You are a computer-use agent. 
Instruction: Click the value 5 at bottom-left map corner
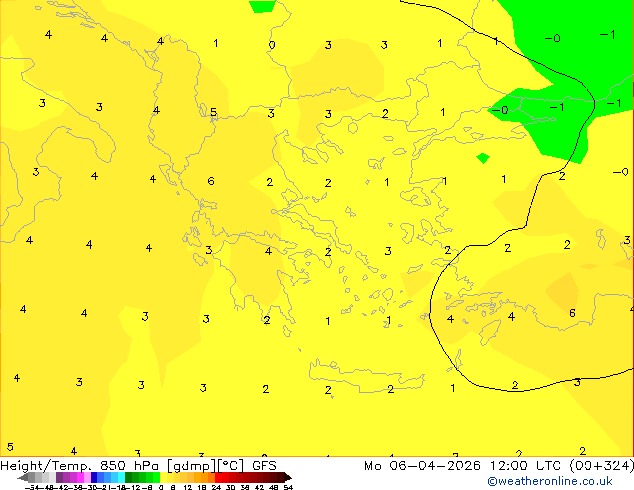10,447
